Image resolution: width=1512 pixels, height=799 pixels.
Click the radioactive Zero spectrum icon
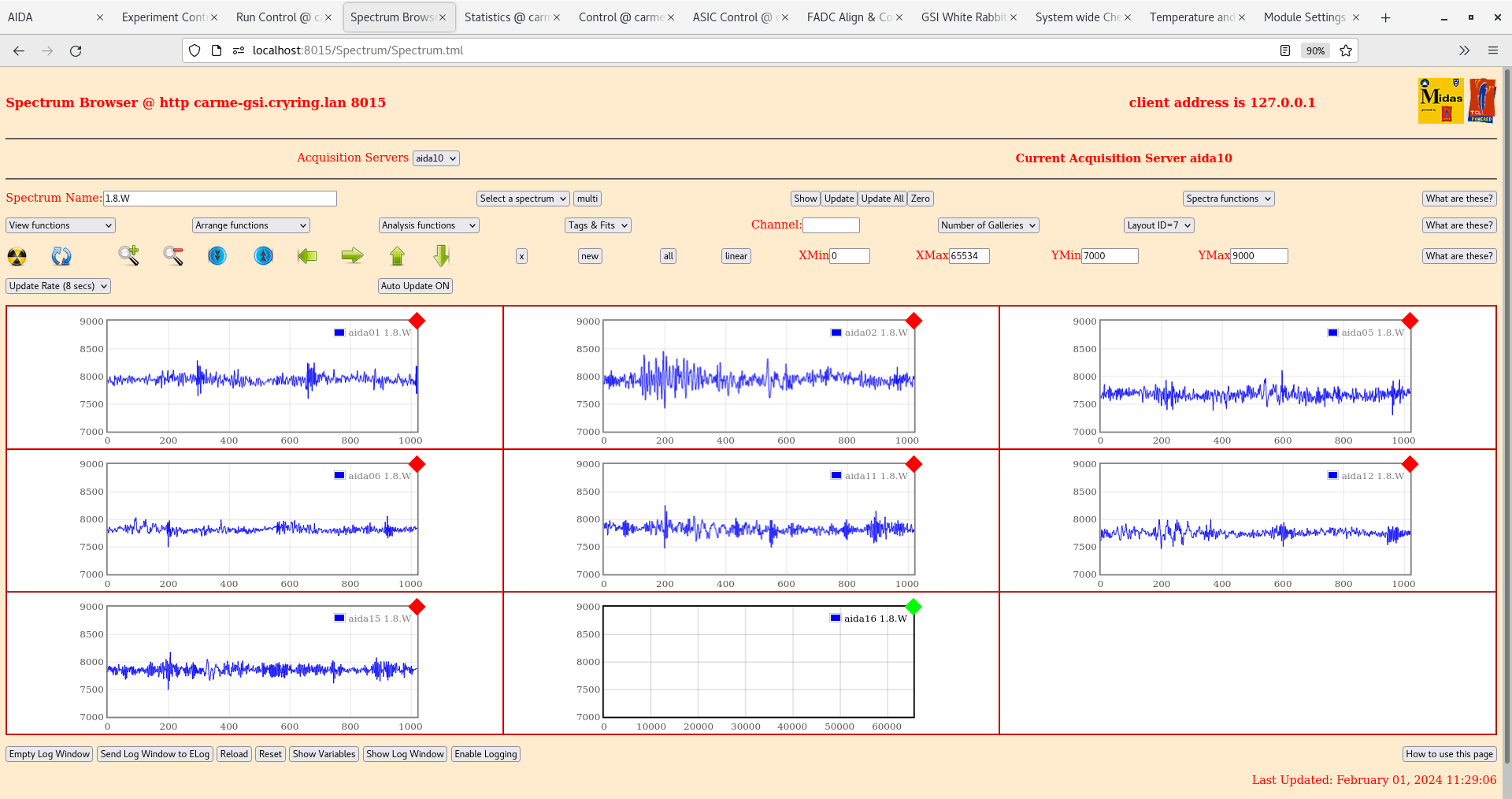coord(16,256)
